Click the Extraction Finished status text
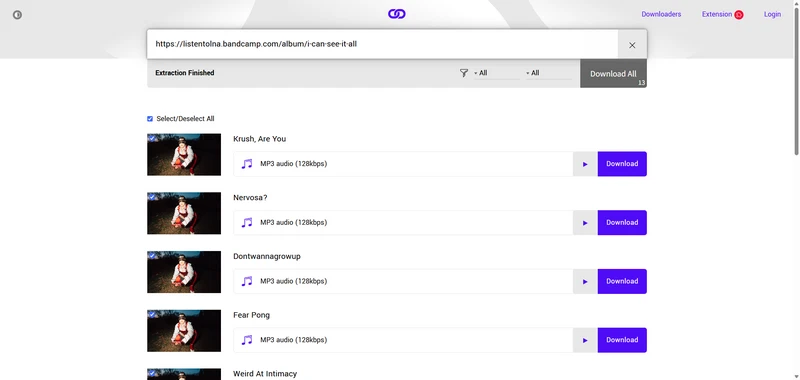800x380 pixels. click(185, 73)
